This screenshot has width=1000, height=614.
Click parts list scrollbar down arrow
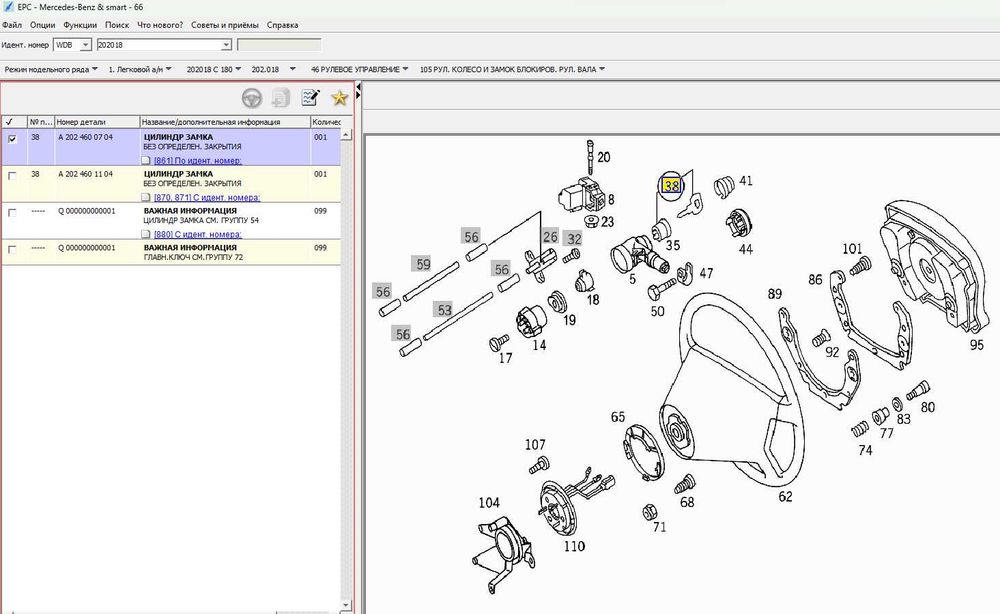(346, 604)
